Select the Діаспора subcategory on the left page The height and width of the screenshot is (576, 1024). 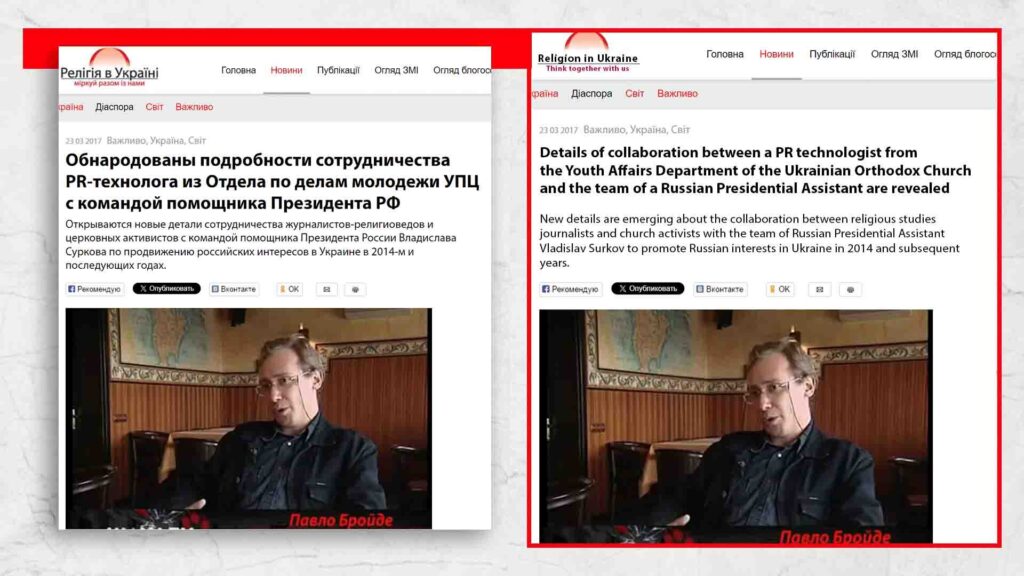tap(114, 107)
